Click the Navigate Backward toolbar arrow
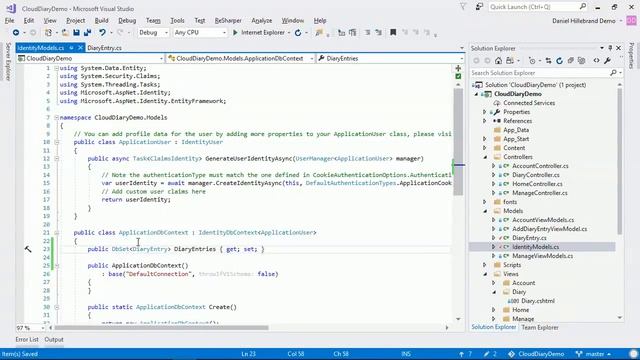This screenshot has width=640, height=360. pos(16,33)
